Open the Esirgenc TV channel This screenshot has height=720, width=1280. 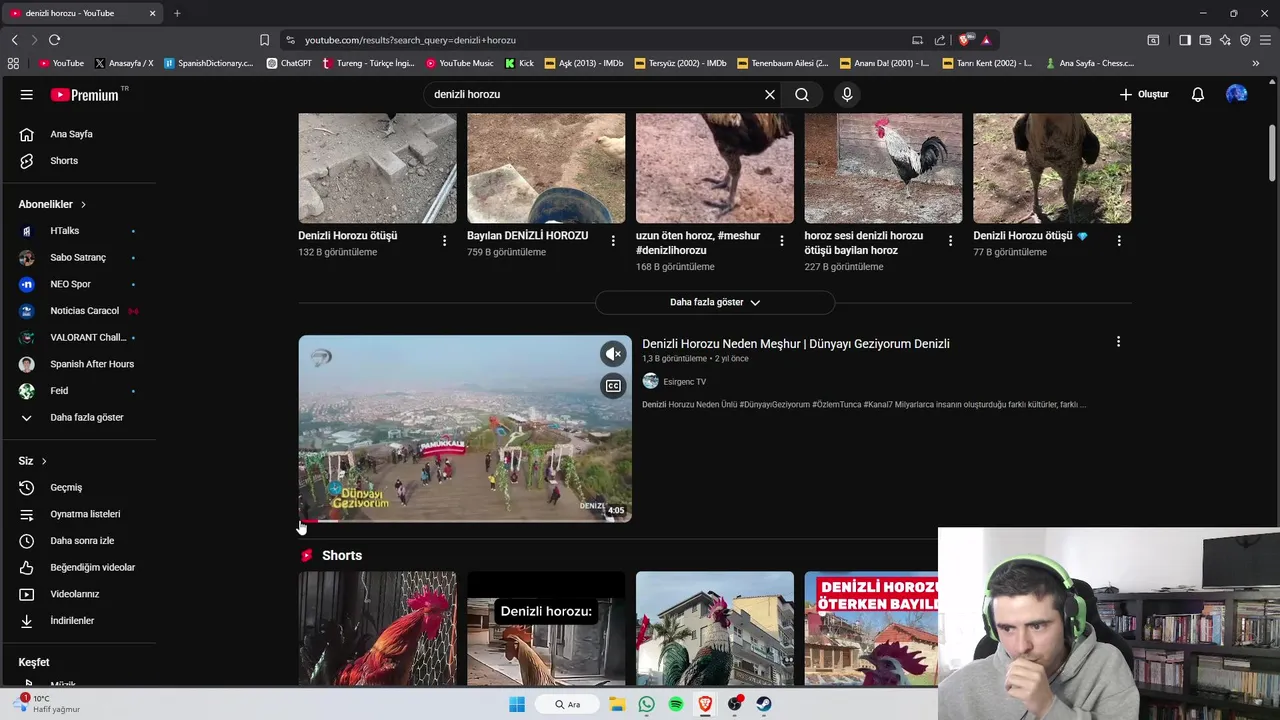pos(685,382)
